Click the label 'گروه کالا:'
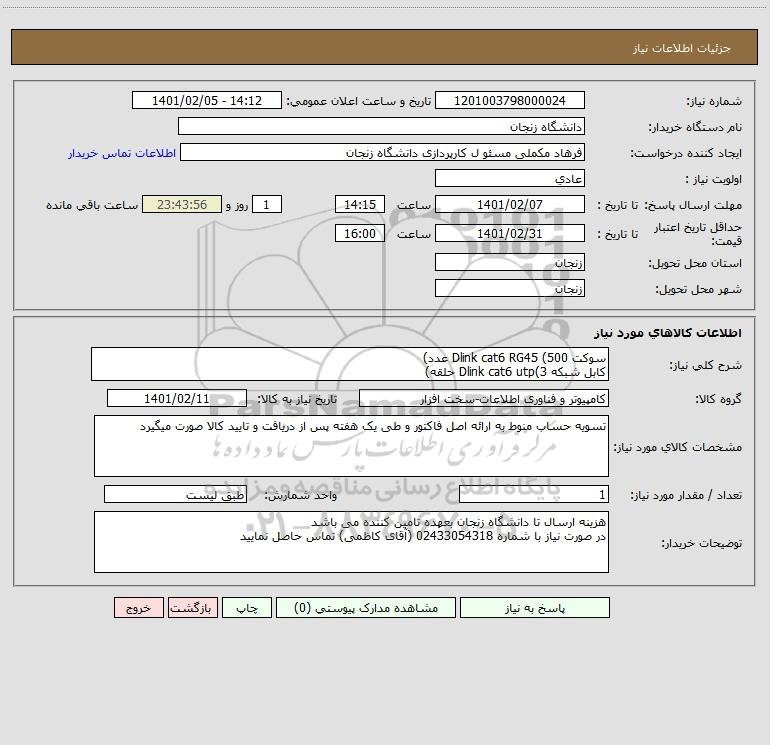 tap(718, 399)
